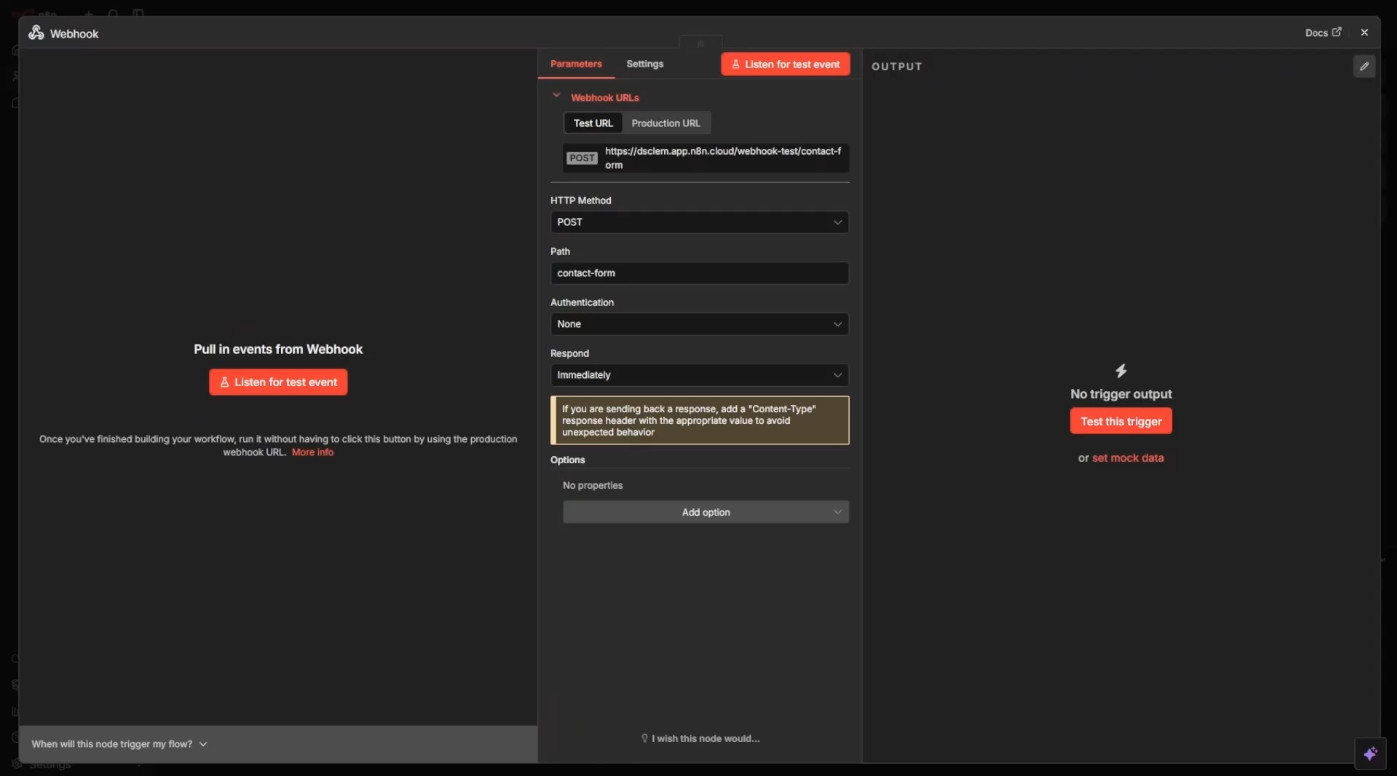Expand the Add option dropdown
1397x776 pixels.
706,512
